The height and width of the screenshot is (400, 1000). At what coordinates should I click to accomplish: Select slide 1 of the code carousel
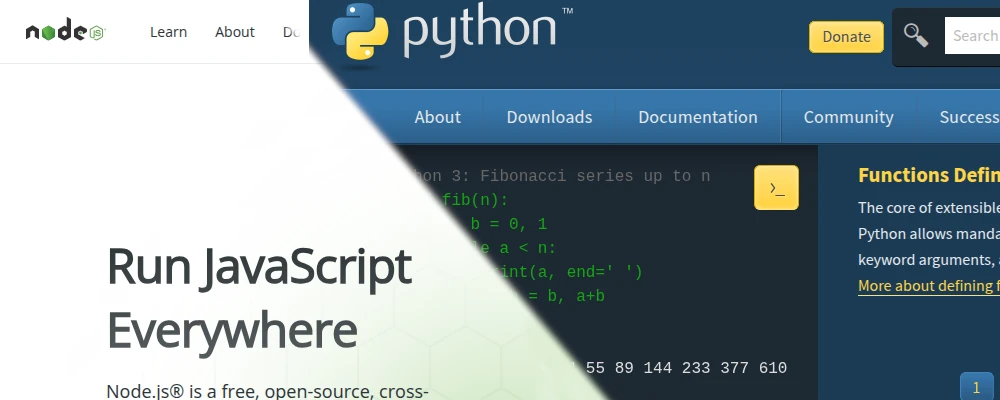point(976,387)
